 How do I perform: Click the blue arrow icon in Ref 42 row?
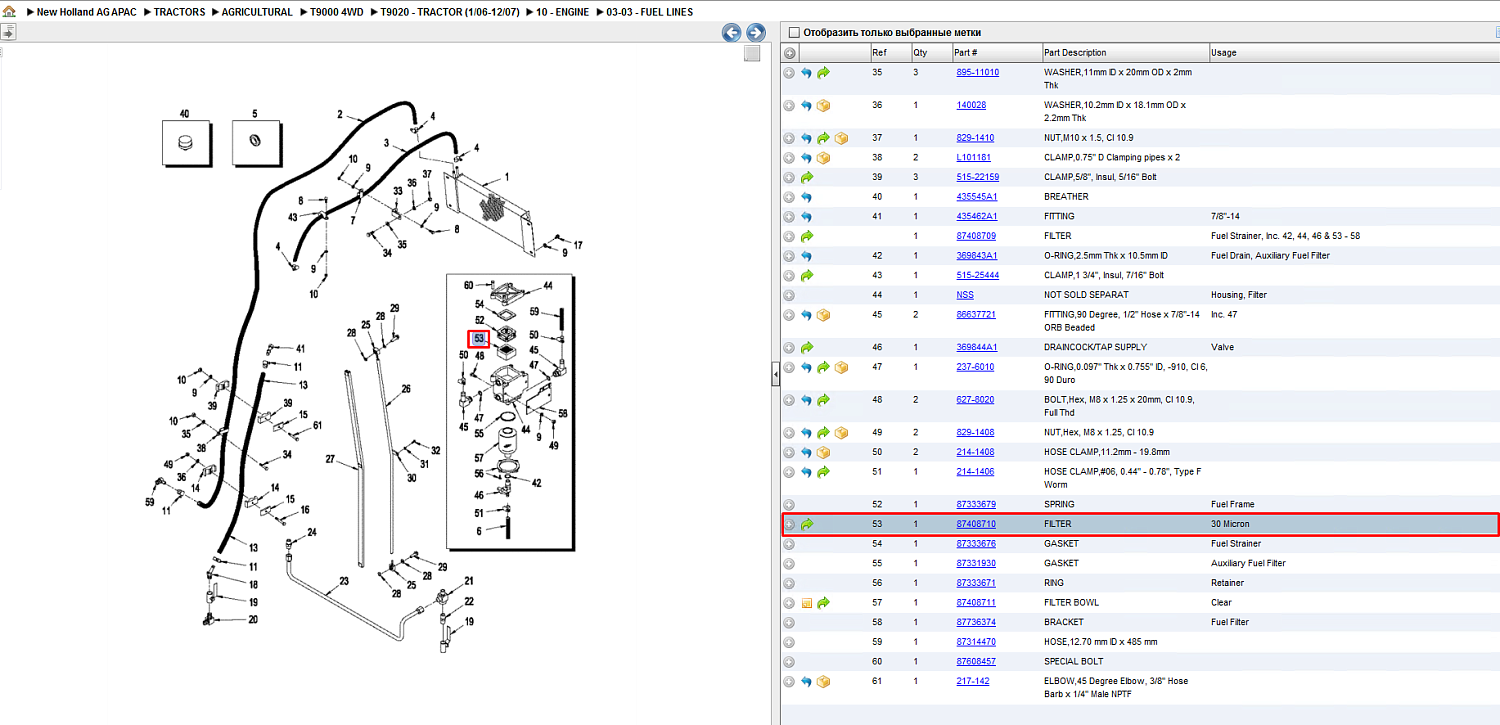tap(806, 256)
